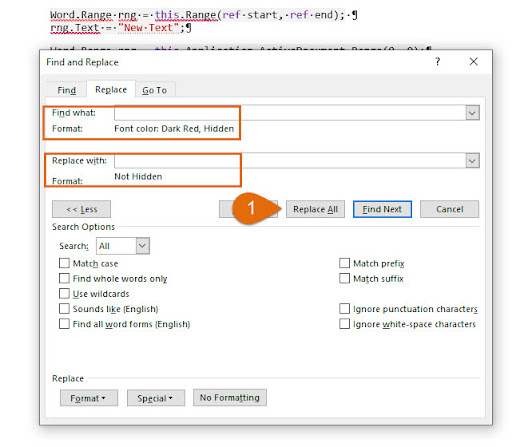Click 'Word.Range' in the document code

(x=81, y=15)
